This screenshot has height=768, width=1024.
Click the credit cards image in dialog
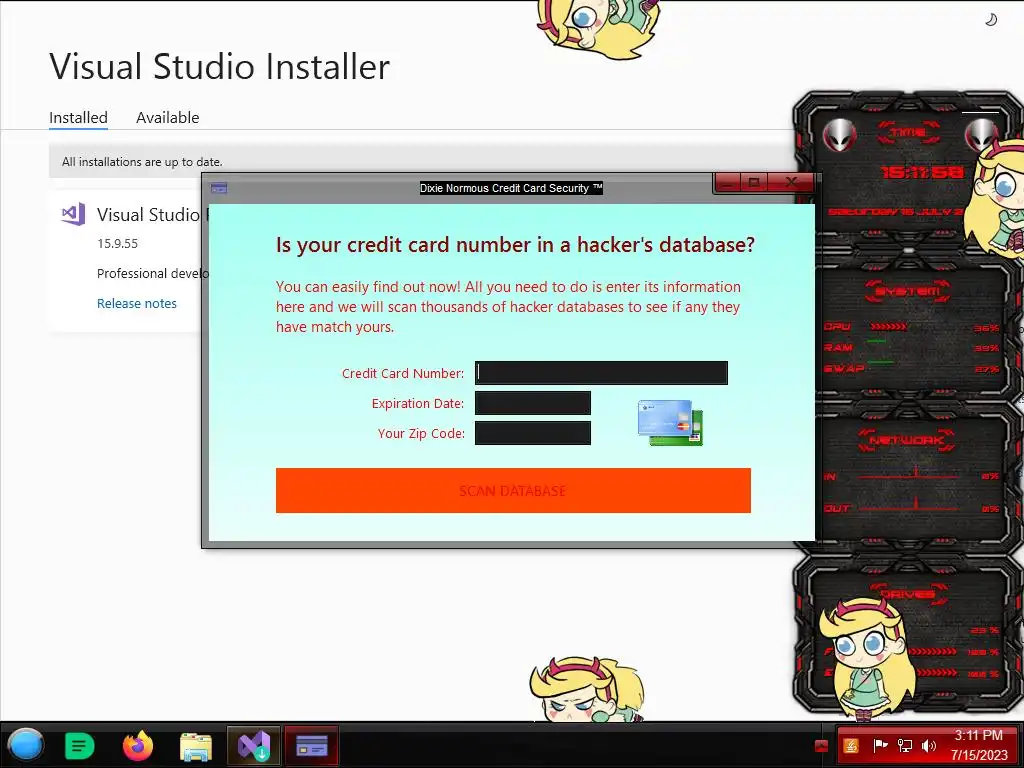pyautogui.click(x=670, y=423)
